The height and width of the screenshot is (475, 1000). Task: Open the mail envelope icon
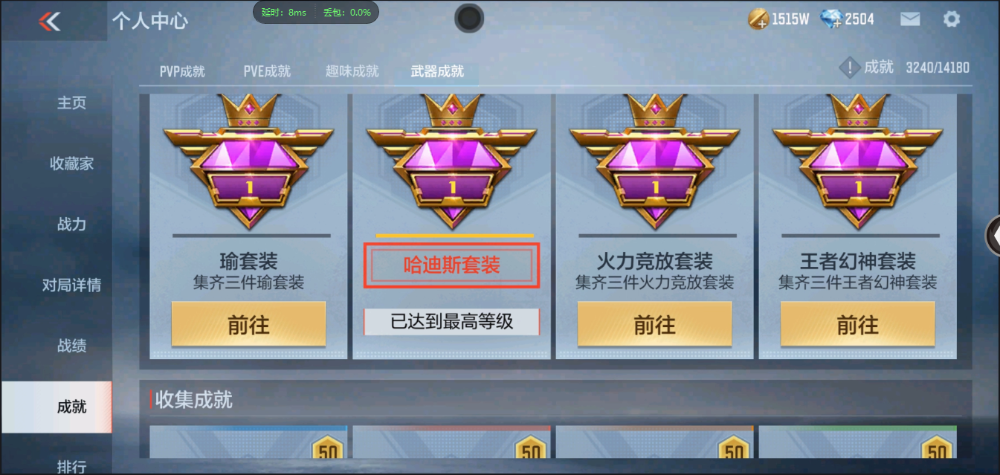point(910,19)
